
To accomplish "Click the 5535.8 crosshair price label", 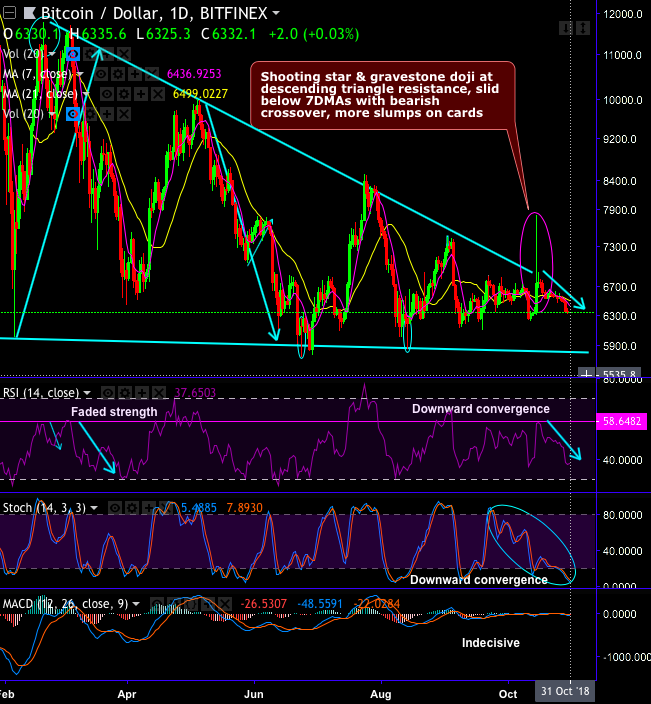I will (620, 374).
